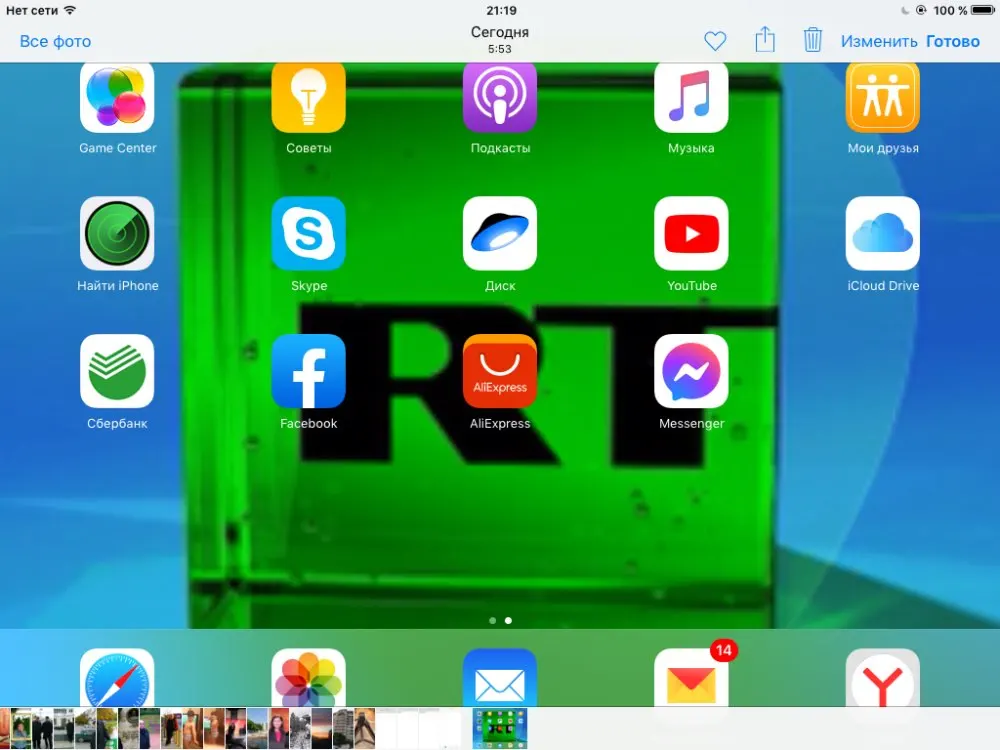
Task: Tap the YouTube icon
Action: tap(691, 233)
